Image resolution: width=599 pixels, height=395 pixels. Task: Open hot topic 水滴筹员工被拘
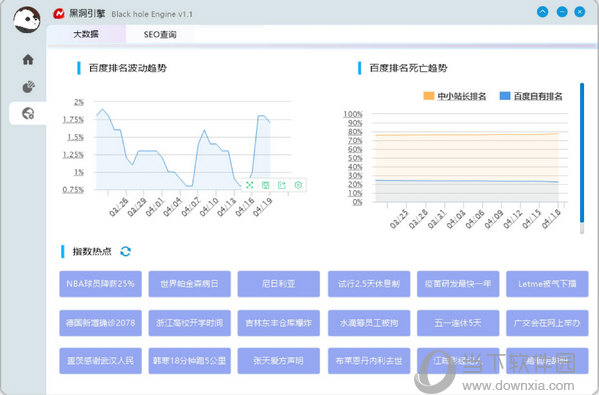(x=369, y=323)
